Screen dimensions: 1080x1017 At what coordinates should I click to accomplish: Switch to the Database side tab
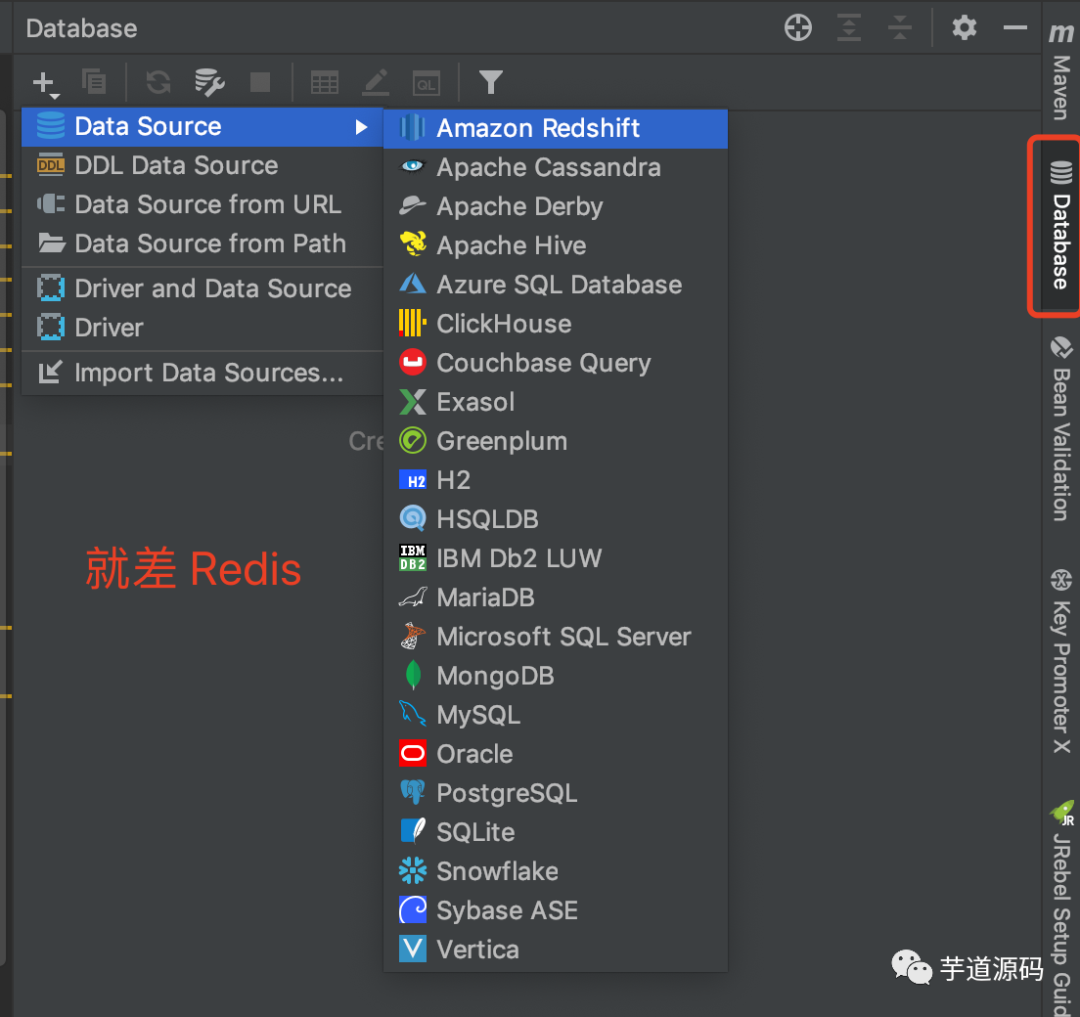point(1061,226)
